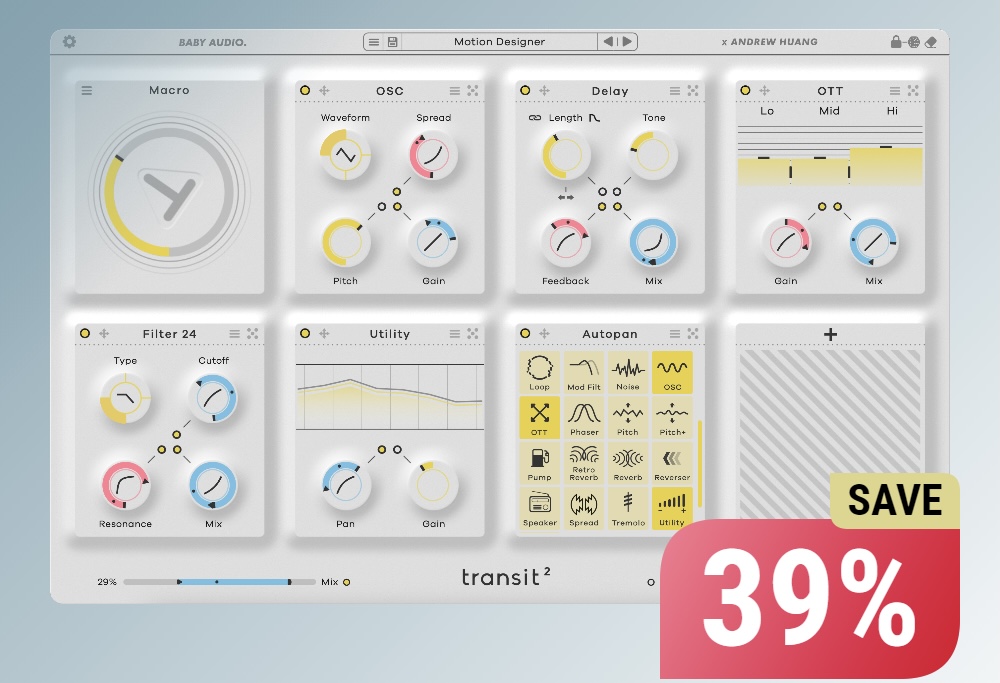Pick the Loop effect icon

[540, 372]
